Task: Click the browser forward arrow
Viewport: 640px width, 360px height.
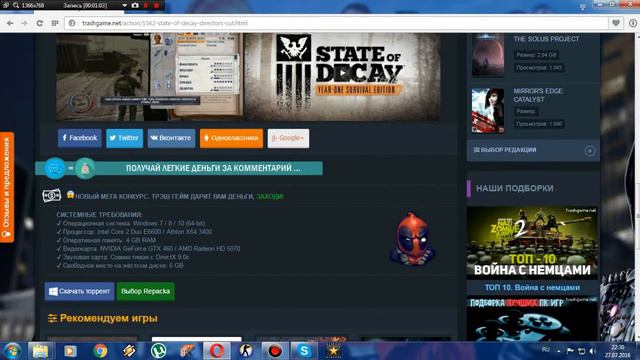Action: (x=24, y=23)
